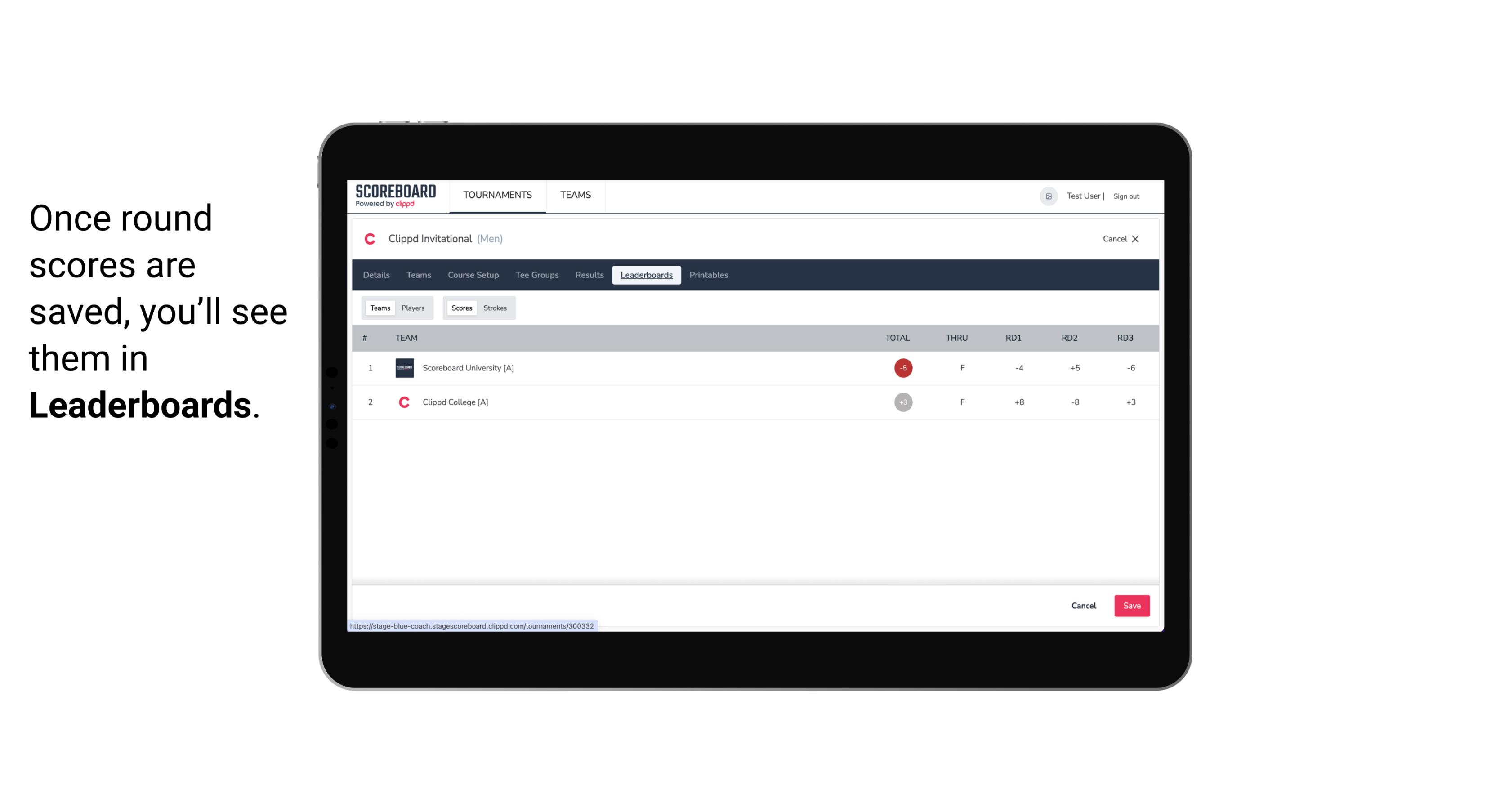Click the tournament URL link at bottom
Viewport: 1509px width, 812px height.
coord(472,626)
